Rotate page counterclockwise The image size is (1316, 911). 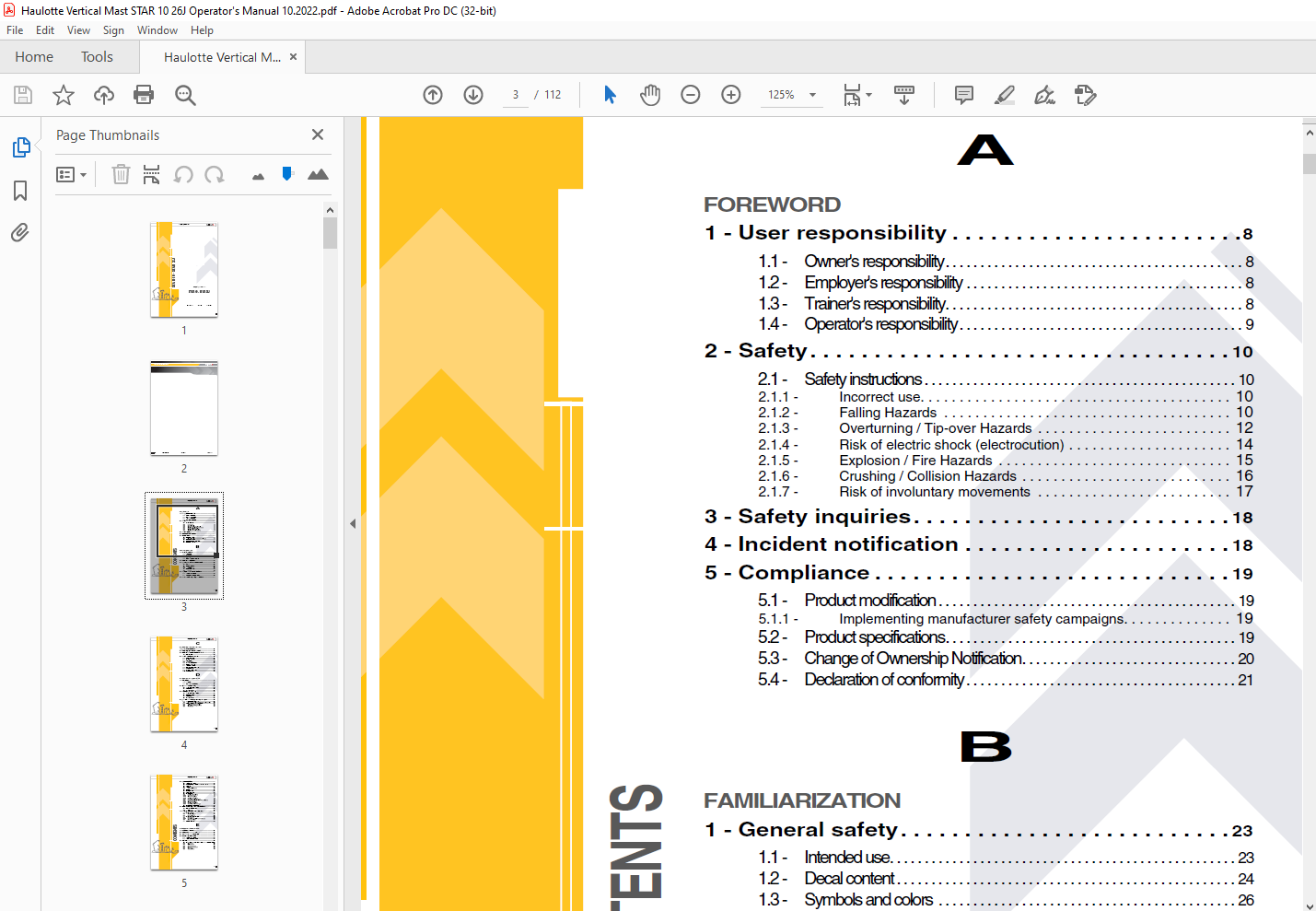183,174
